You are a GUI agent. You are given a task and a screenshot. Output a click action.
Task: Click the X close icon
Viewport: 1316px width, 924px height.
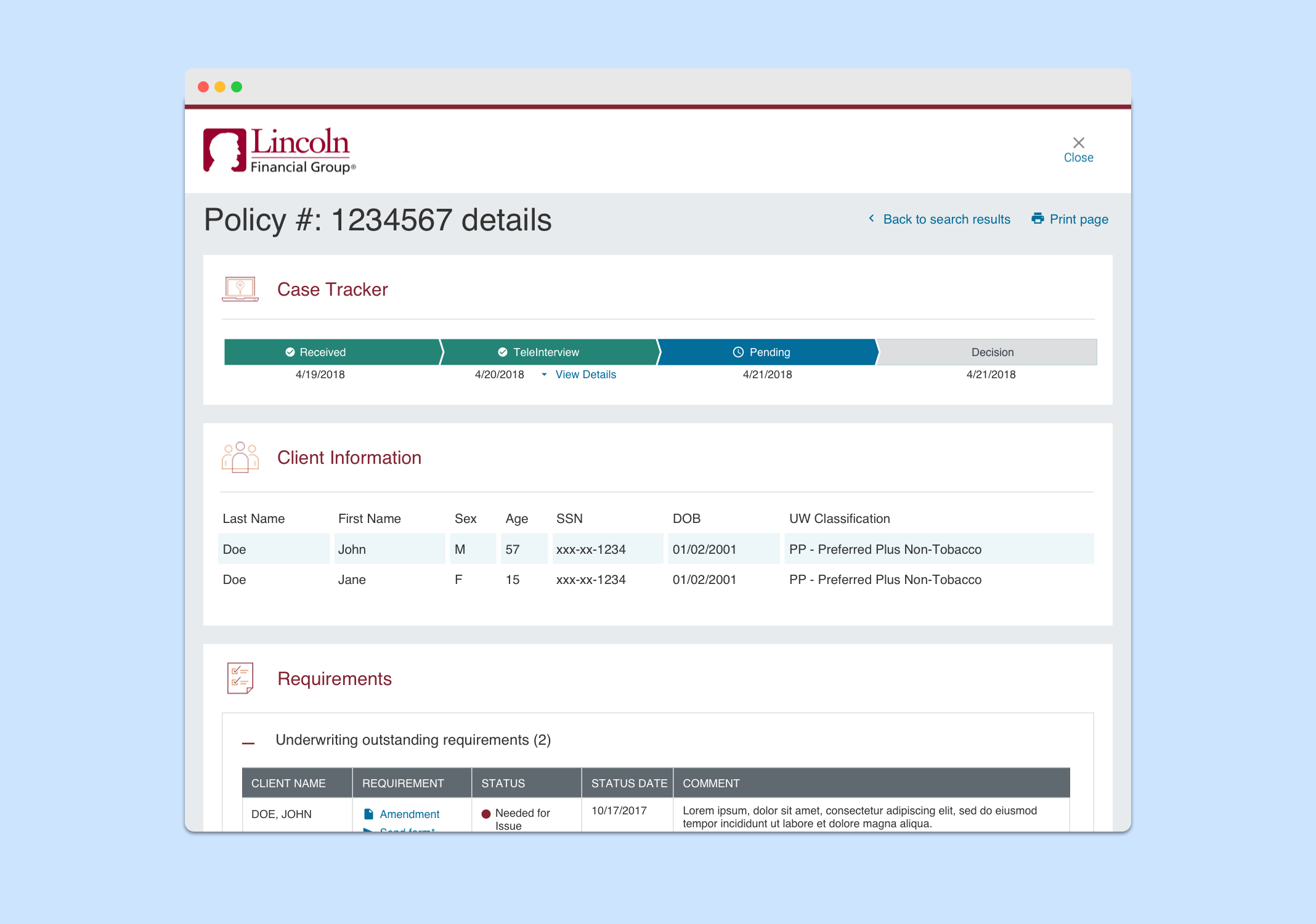1078,143
